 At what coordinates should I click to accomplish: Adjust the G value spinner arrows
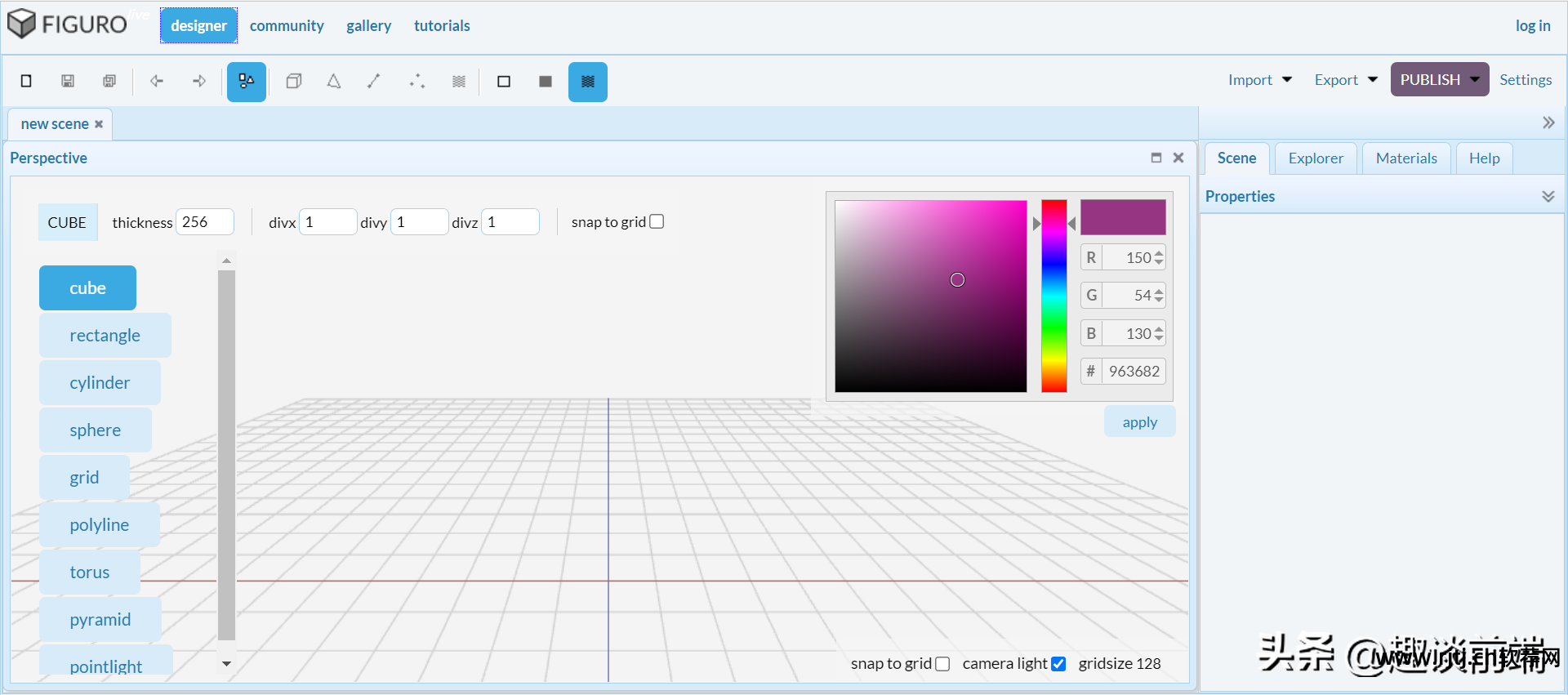[1159, 296]
